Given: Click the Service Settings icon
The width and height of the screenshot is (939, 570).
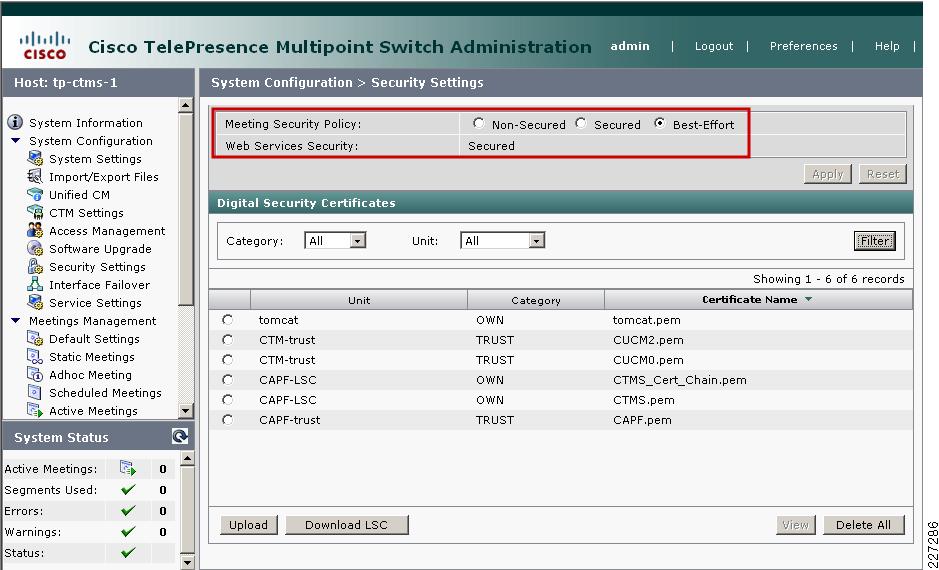Looking at the screenshot, I should pyautogui.click(x=35, y=302).
